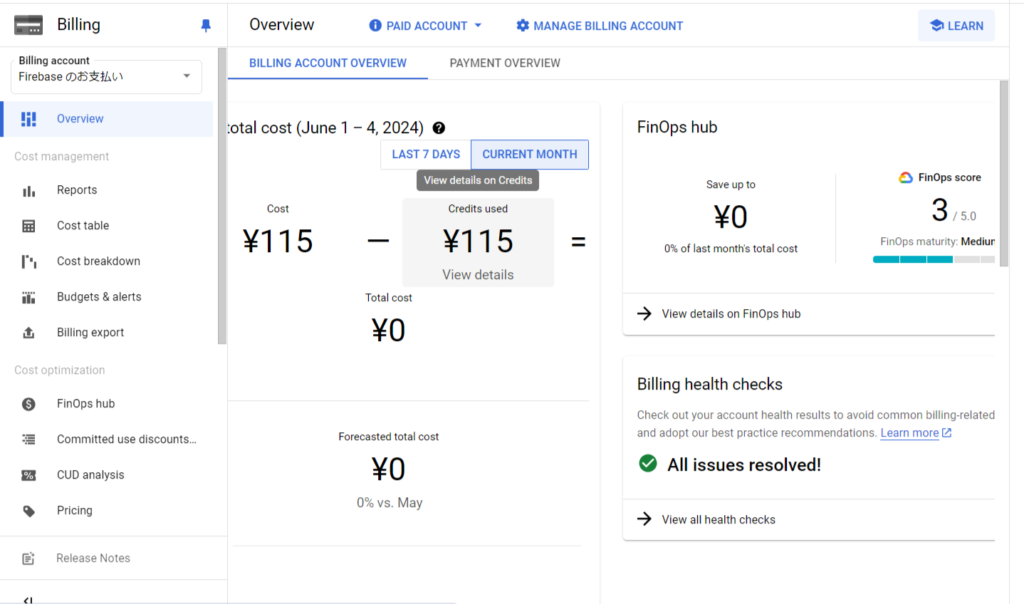Click the arrow beside View details on FinOps hub

click(x=645, y=314)
